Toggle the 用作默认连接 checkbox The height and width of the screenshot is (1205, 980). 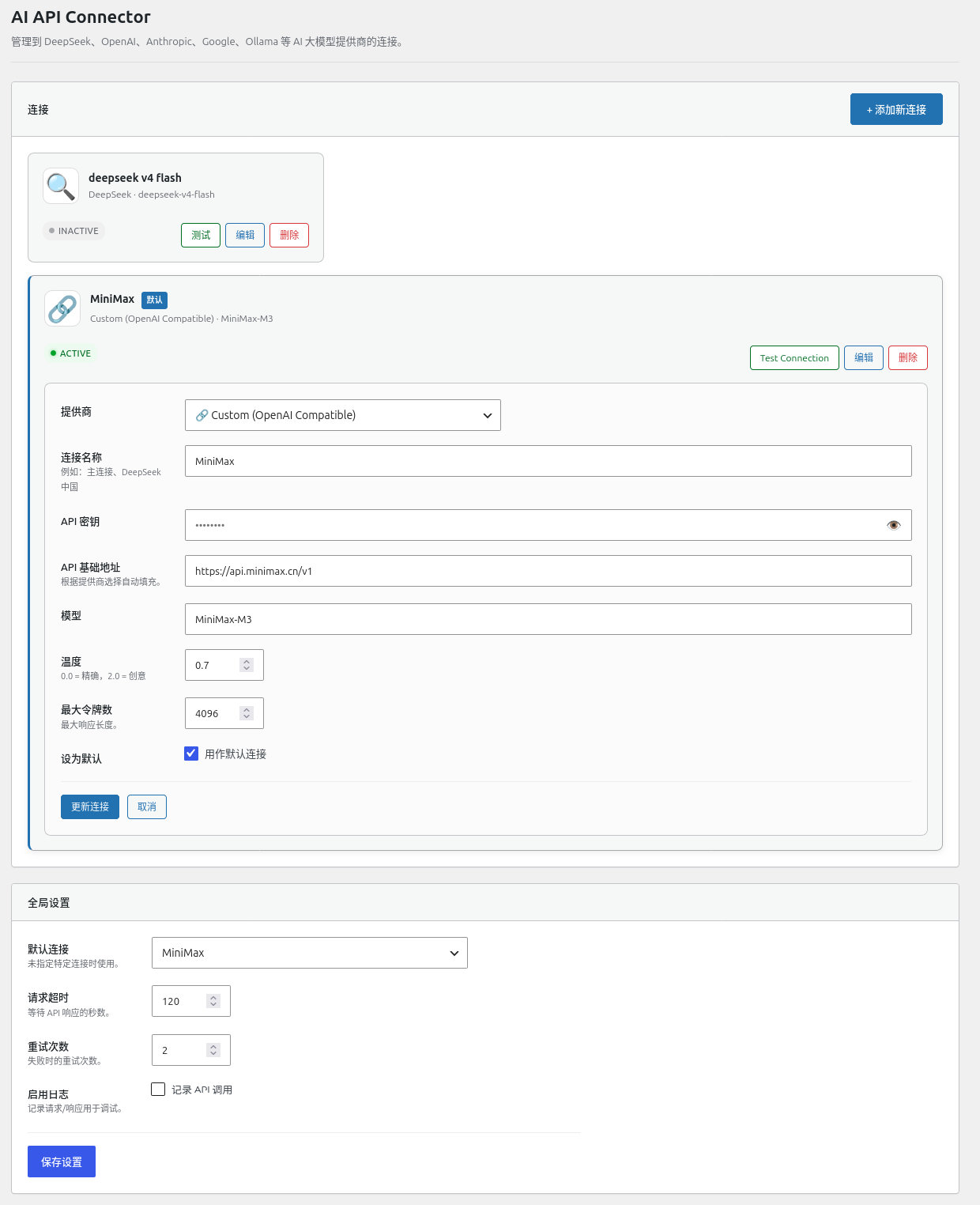click(191, 754)
